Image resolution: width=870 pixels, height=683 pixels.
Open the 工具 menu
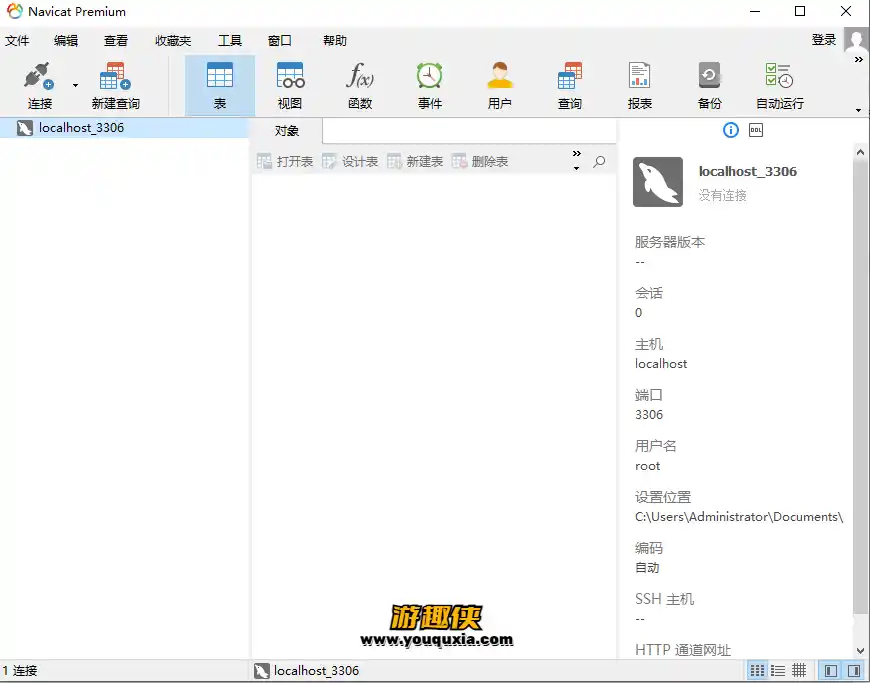pos(230,41)
